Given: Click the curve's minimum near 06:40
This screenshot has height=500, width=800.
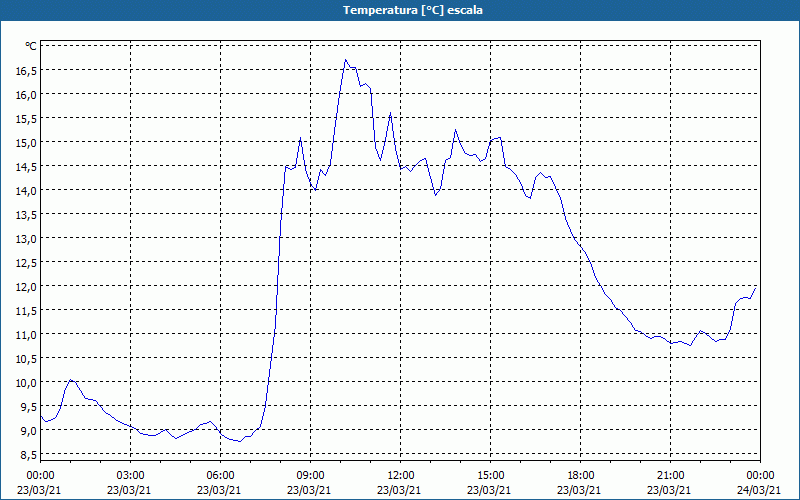Looking at the screenshot, I should tap(240, 441).
